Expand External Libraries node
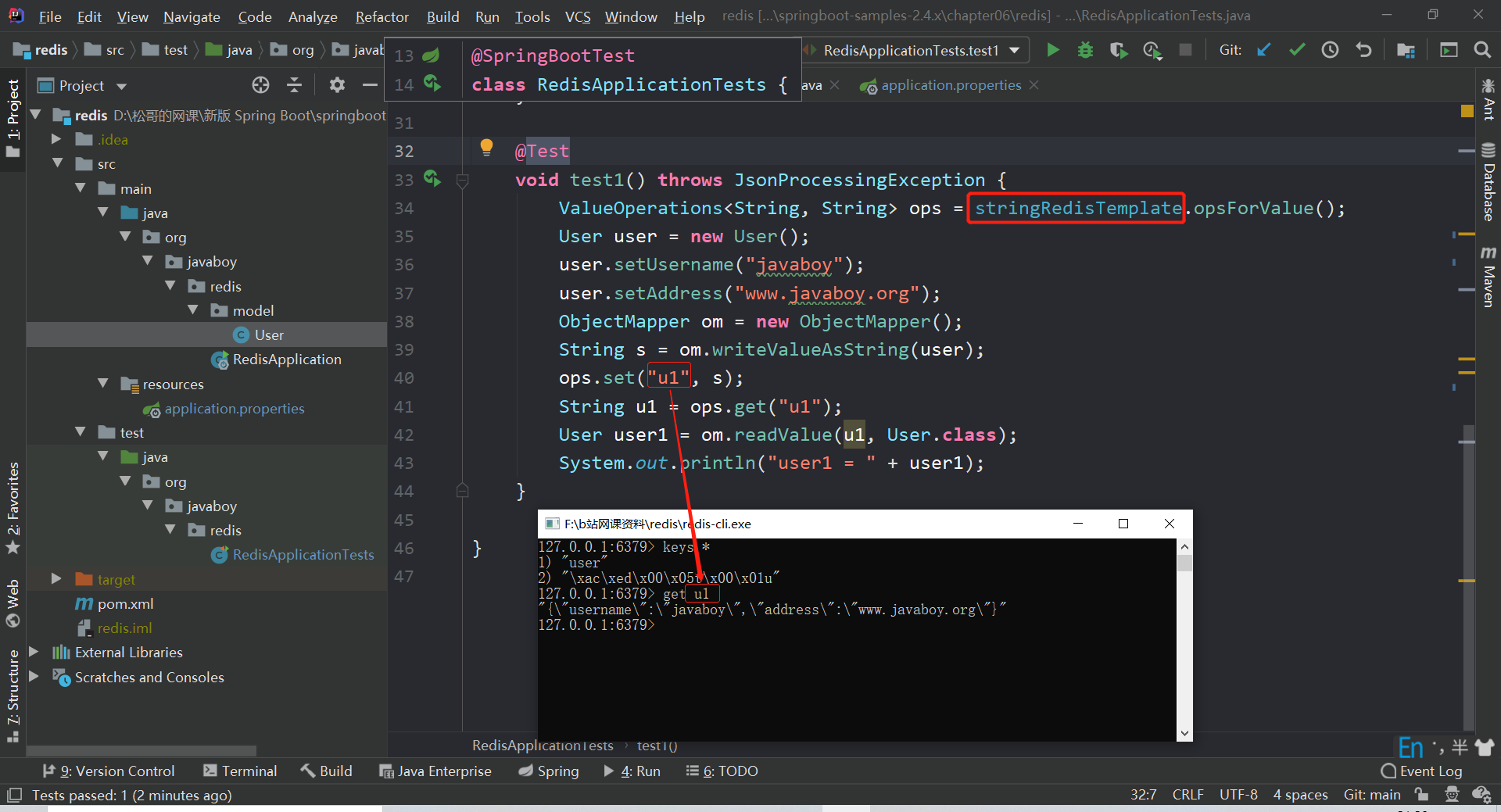Viewport: 1501px width, 812px height. click(x=34, y=651)
